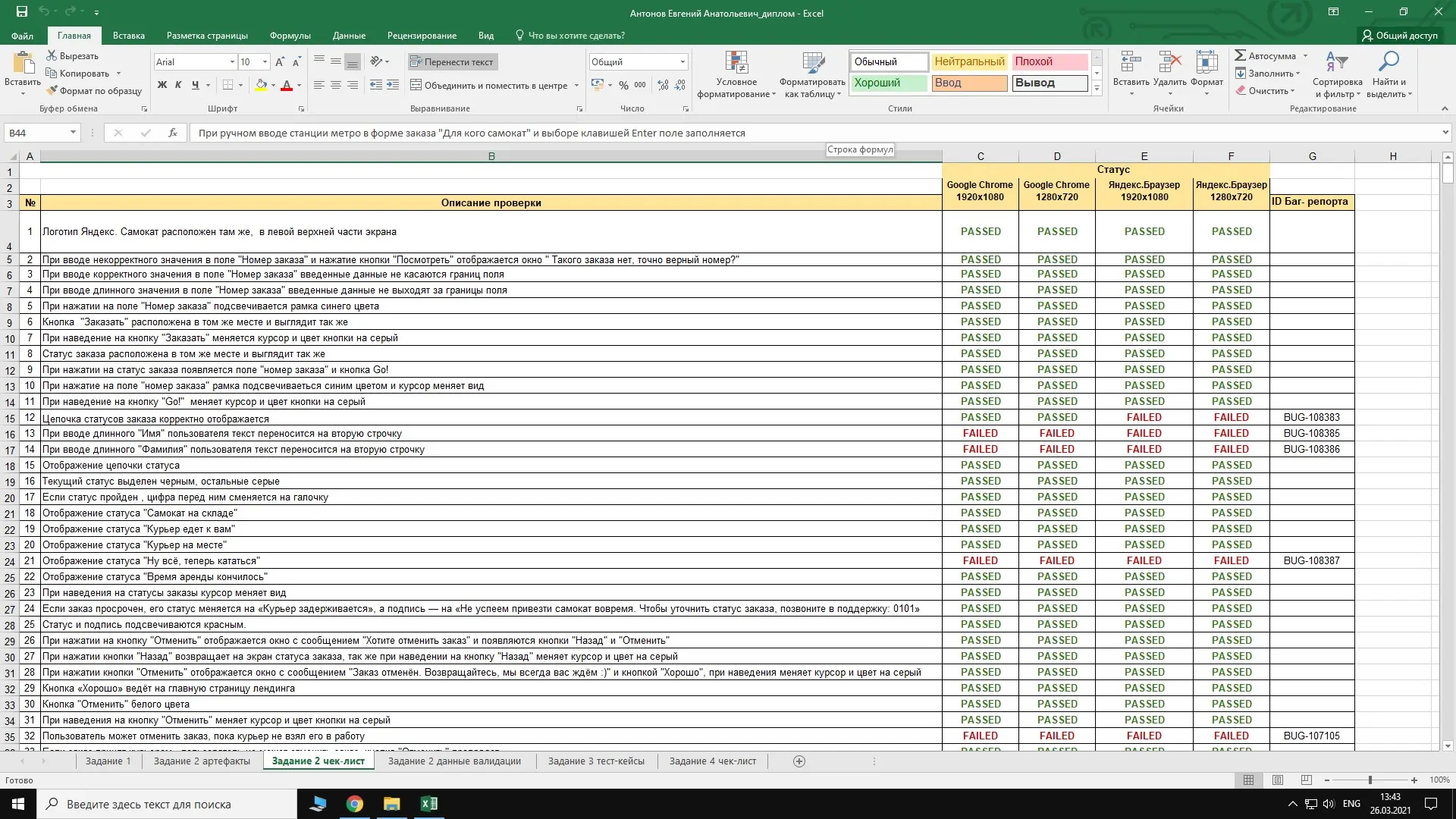The width and height of the screenshot is (1456, 819).
Task: Increase the cell indent
Action: pyautogui.click(x=393, y=85)
